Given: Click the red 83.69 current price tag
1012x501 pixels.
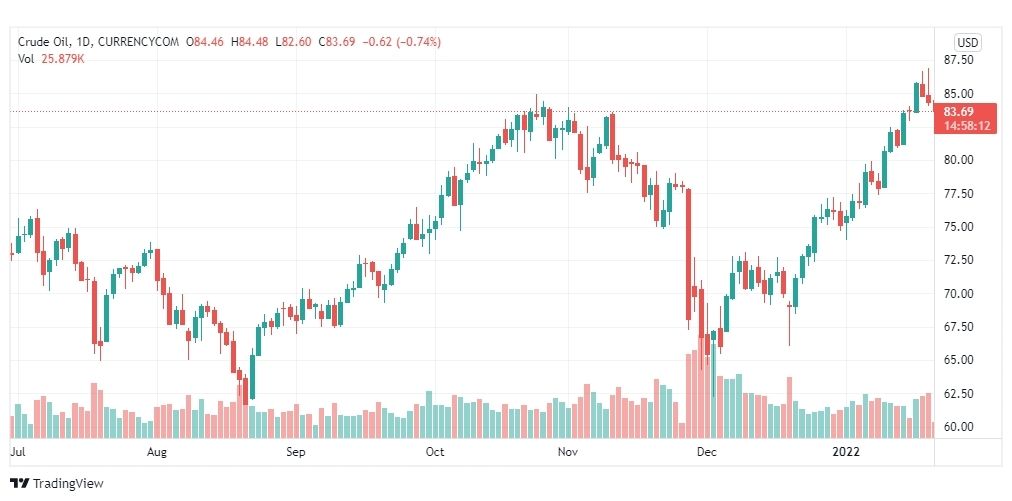Looking at the screenshot, I should tap(958, 112).
